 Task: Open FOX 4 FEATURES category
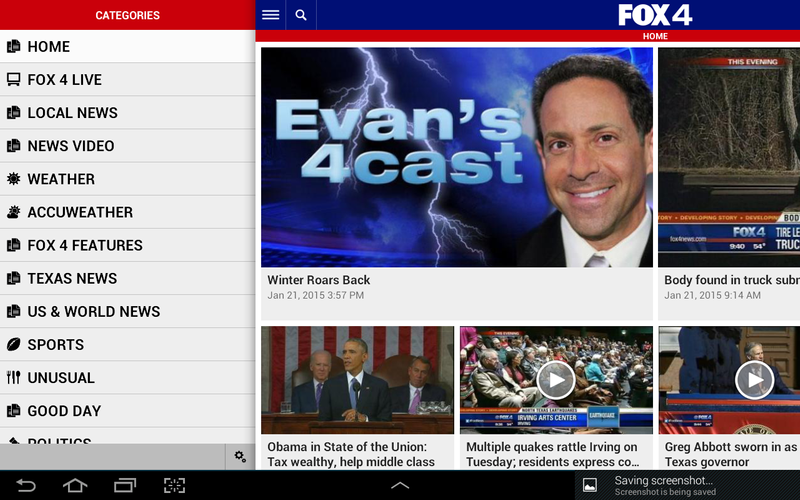click(x=128, y=245)
